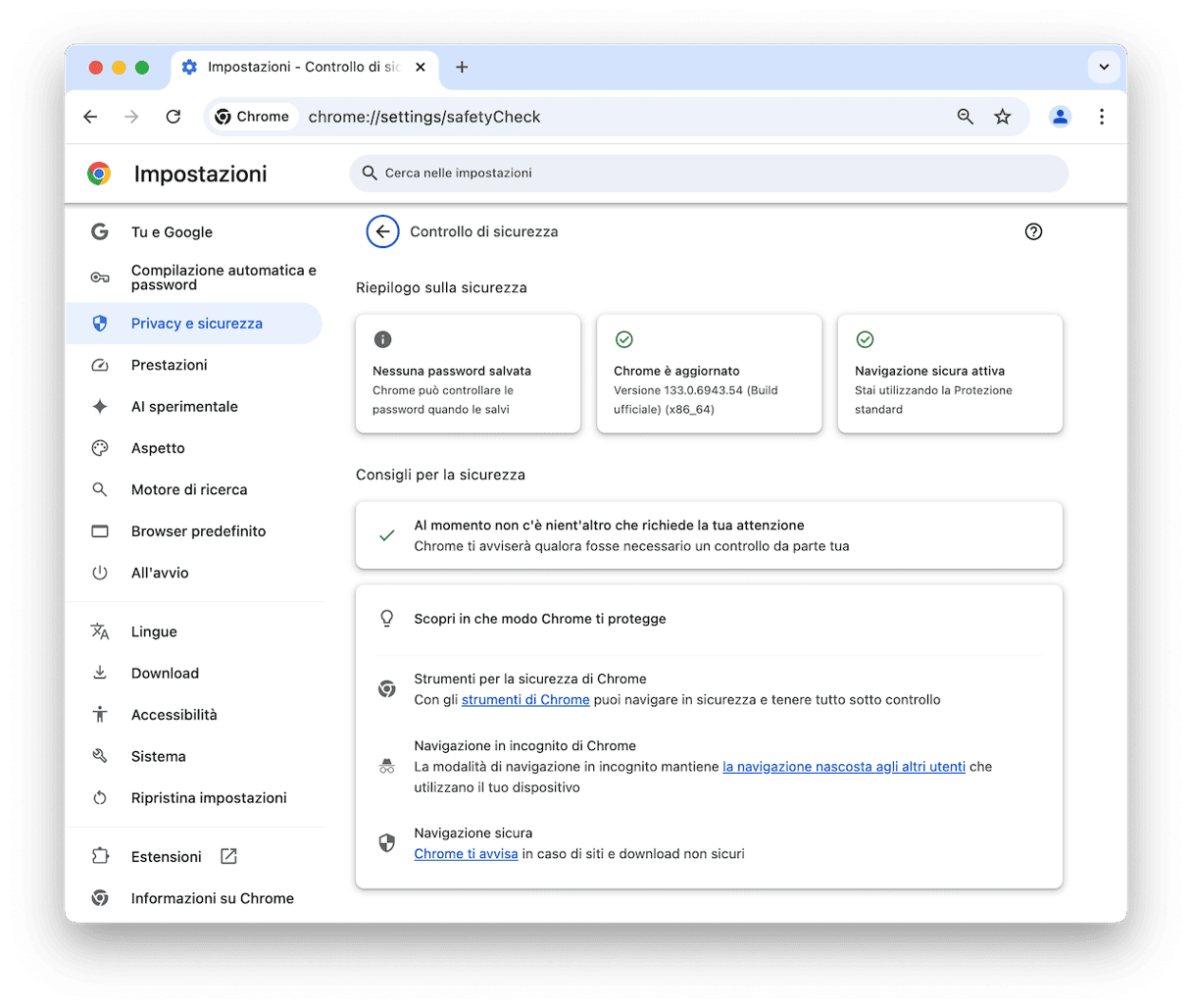Follow la navigazione nascosta agli altri utenti link

[844, 767]
